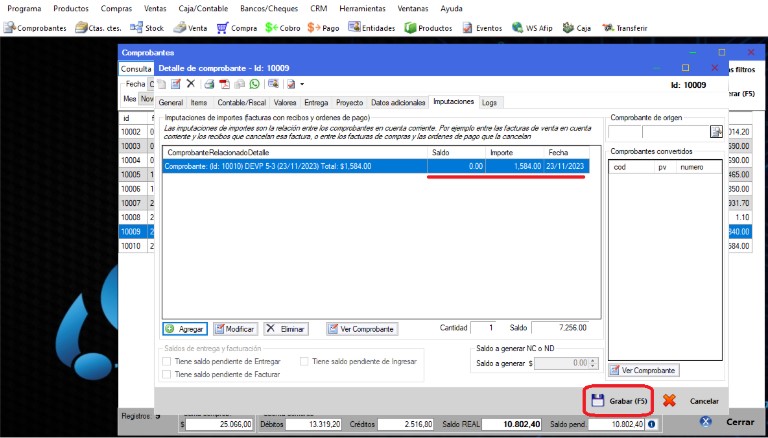The height and width of the screenshot is (438, 768).
Task: Click the Cancelar button
Action: (x=691, y=401)
